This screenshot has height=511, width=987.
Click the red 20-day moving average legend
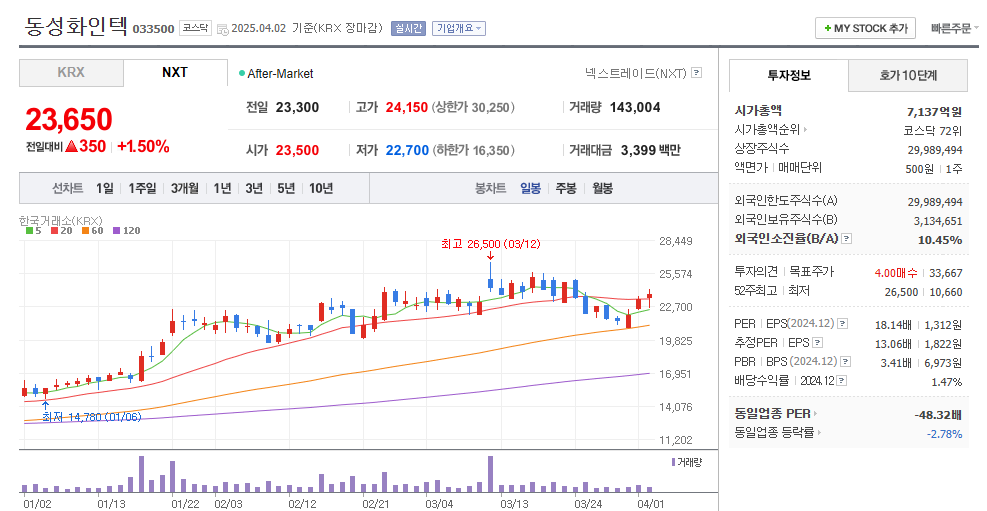tap(62, 231)
